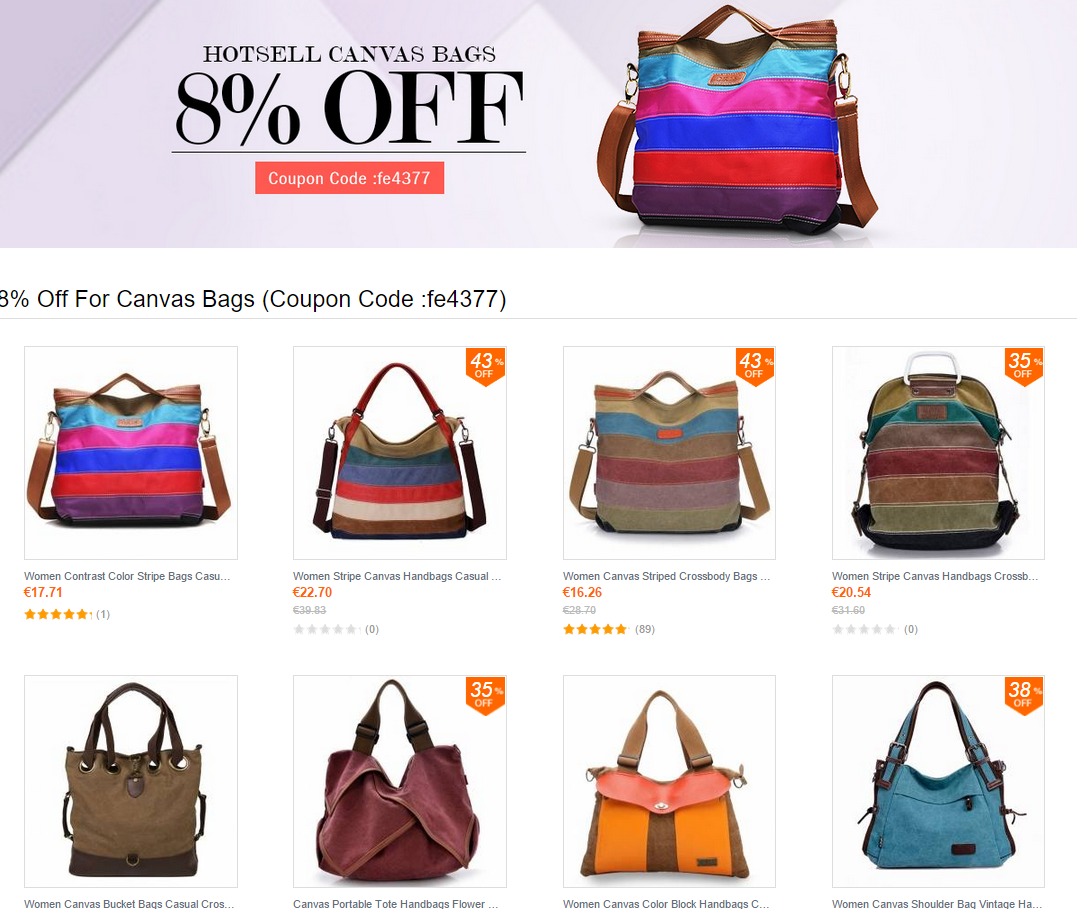Open the Women Canvas Striped Crossbody Bags title
1077x909 pixels.
coord(666,576)
